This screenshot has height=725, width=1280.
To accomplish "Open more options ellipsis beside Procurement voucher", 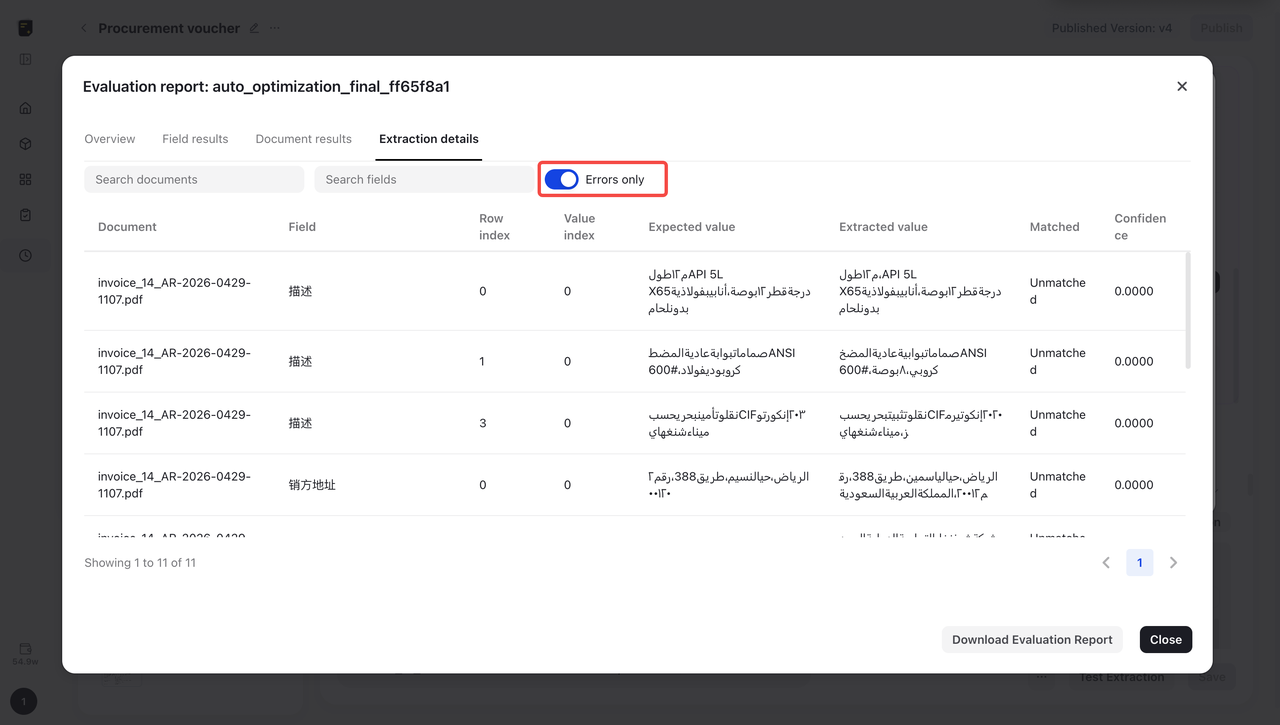I will tap(274, 28).
